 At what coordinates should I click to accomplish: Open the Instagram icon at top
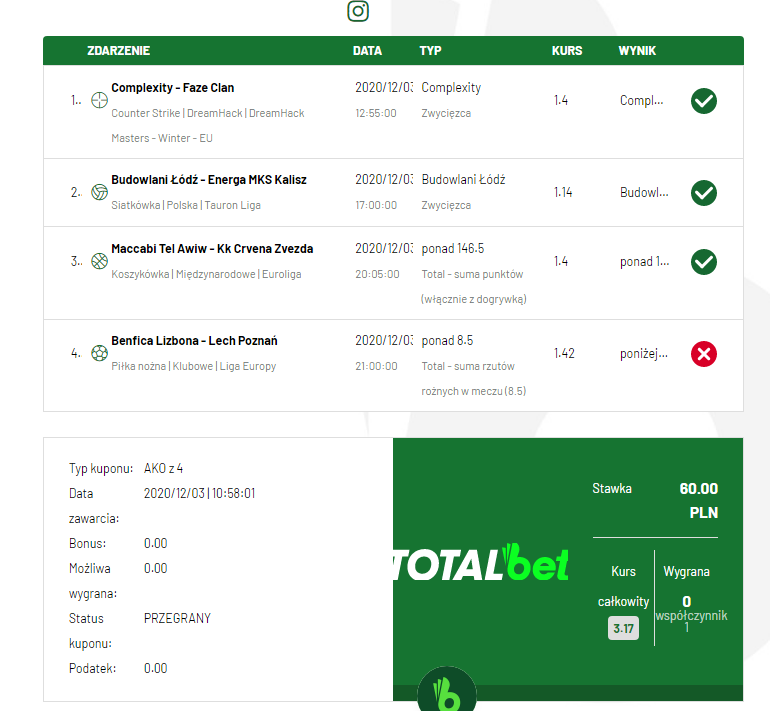358,11
